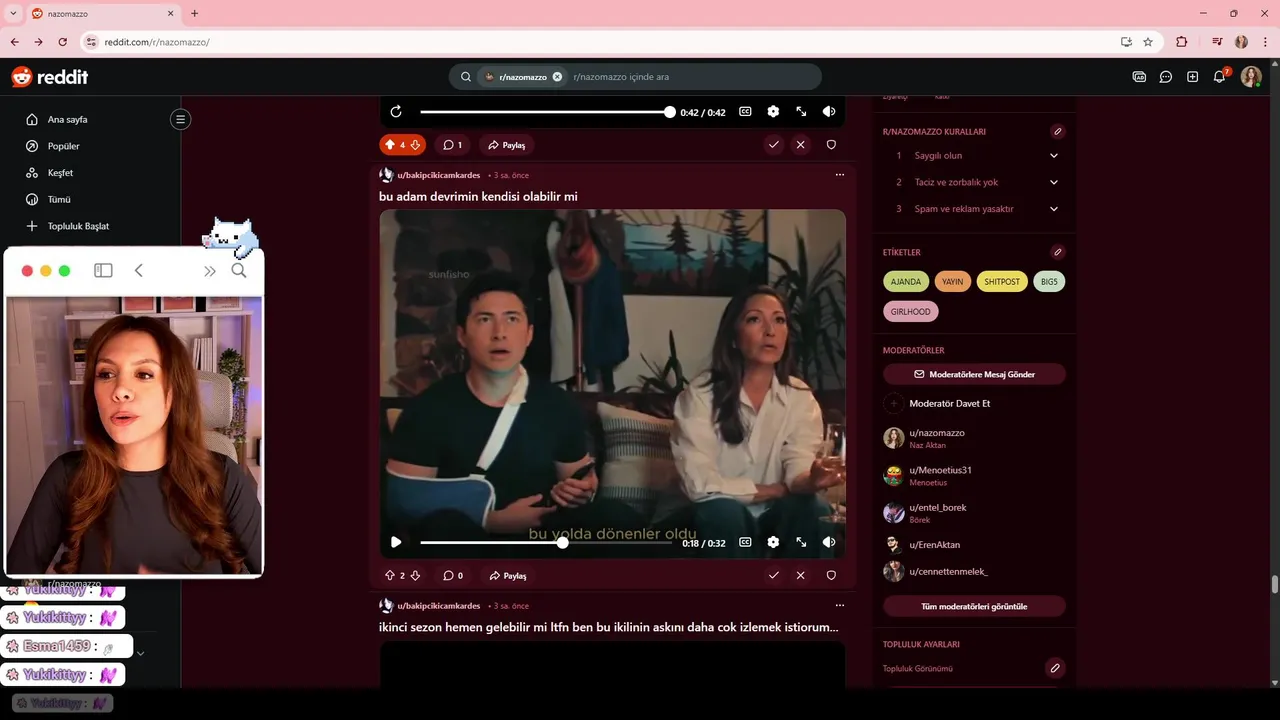Expand rule 1 Saygılı olun
This screenshot has height=720, width=1280.
click(x=974, y=156)
